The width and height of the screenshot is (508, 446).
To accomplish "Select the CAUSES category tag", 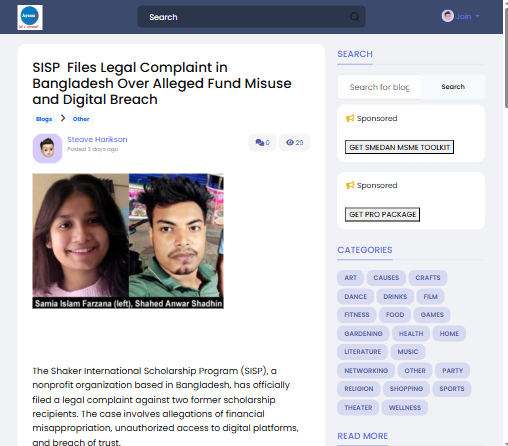I will click(386, 278).
